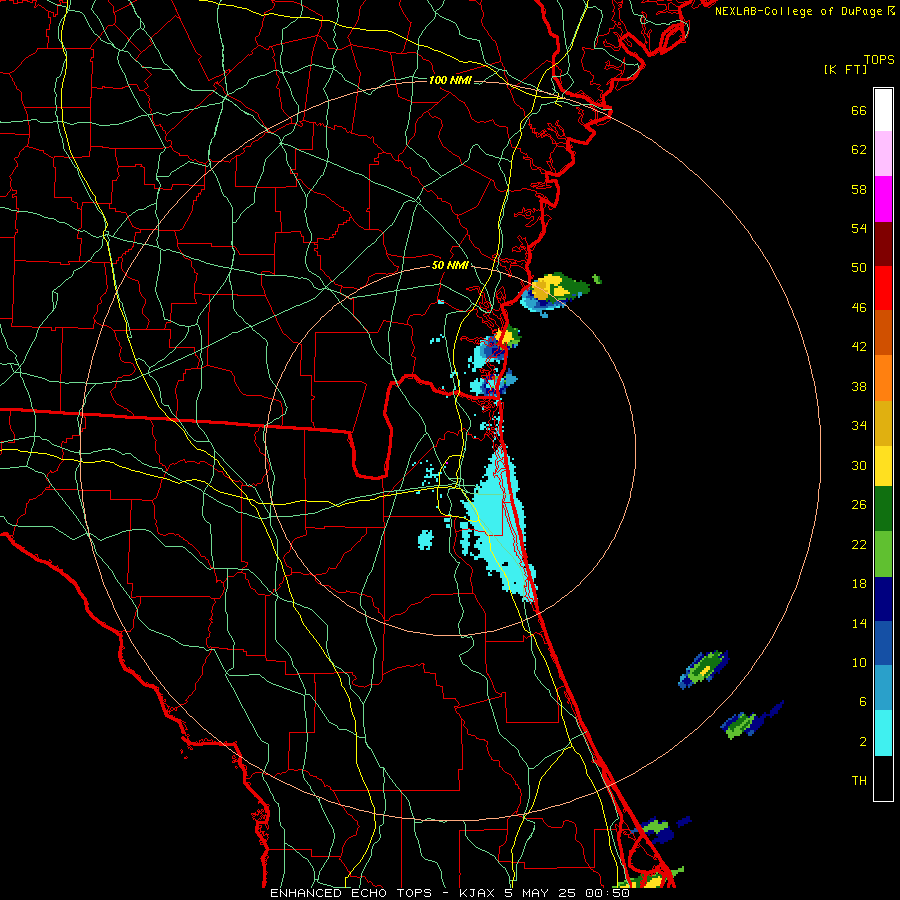Image resolution: width=900 pixels, height=900 pixels.
Task: Click the 30 legend value
Action: click(859, 465)
